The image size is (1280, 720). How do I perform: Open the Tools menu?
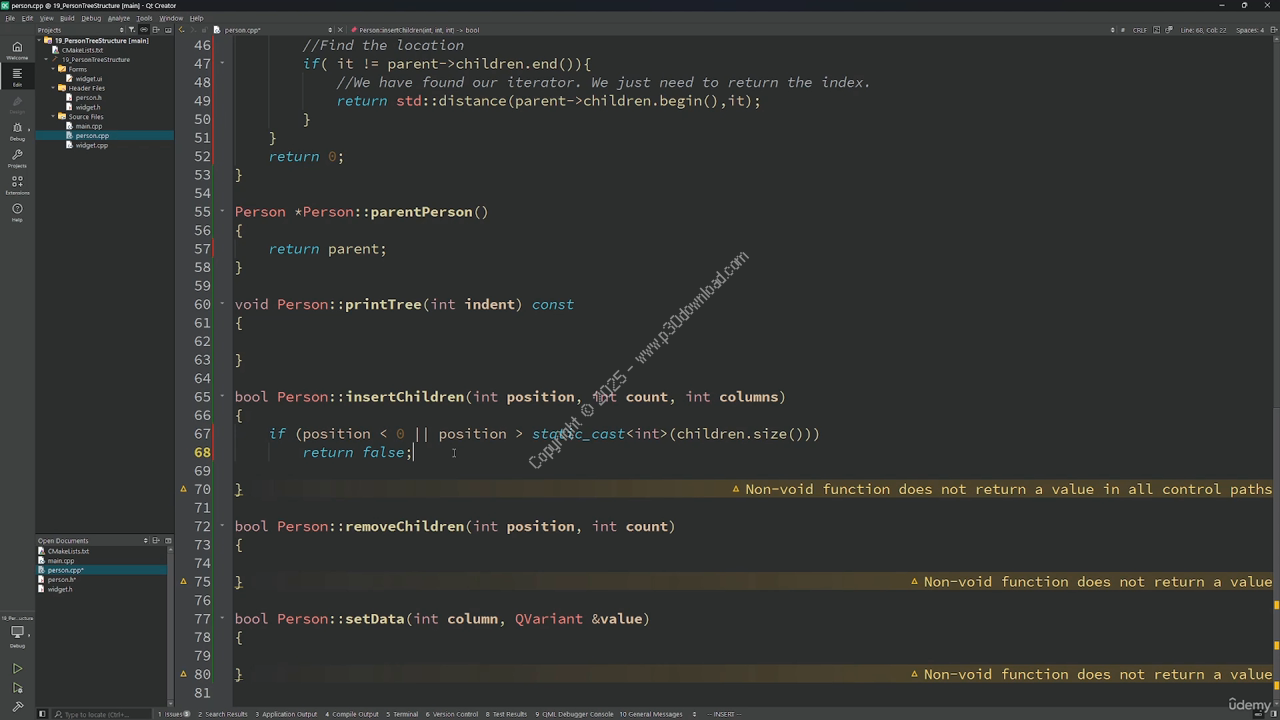click(x=144, y=18)
